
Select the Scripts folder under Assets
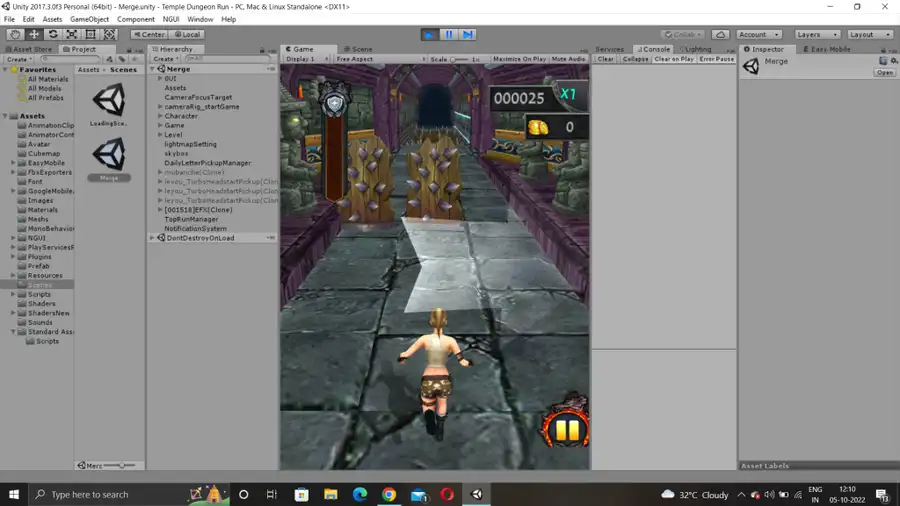[x=39, y=294]
